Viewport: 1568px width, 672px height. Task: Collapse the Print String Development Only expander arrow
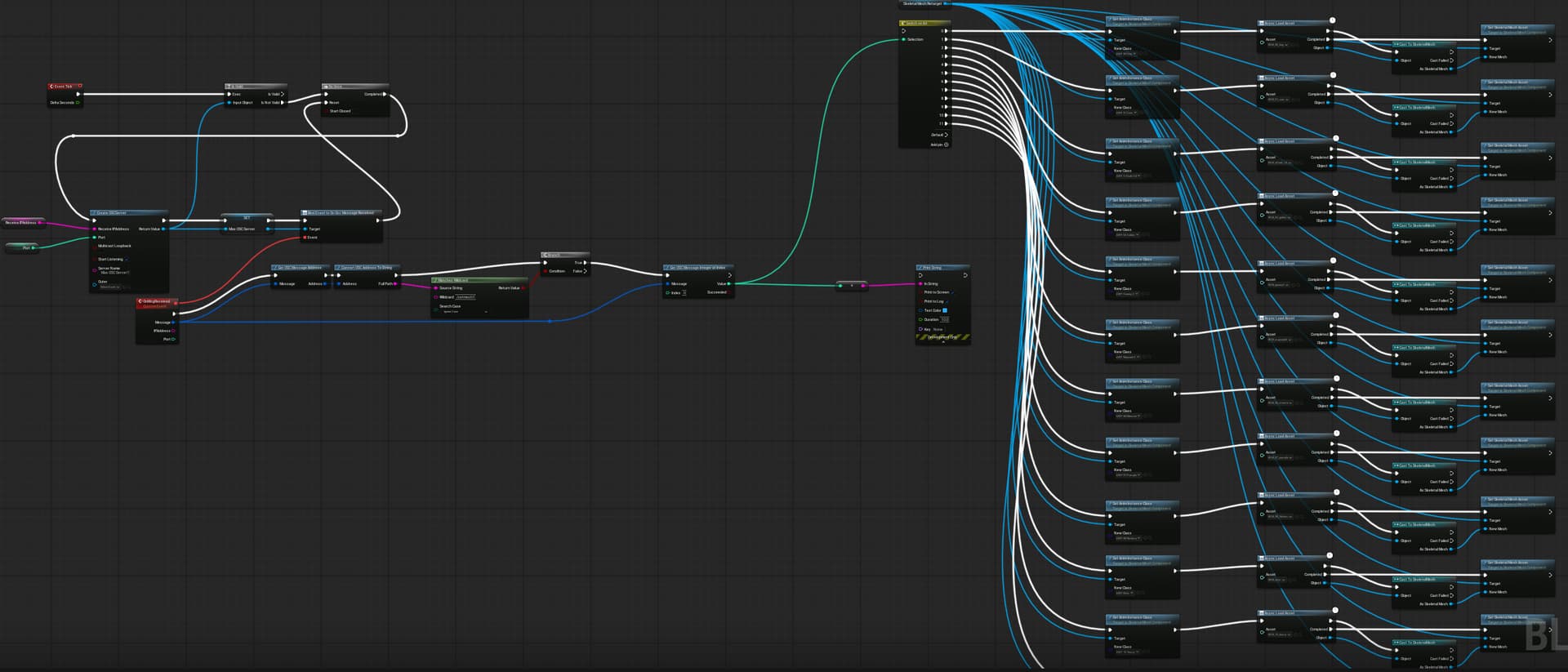[x=943, y=342]
